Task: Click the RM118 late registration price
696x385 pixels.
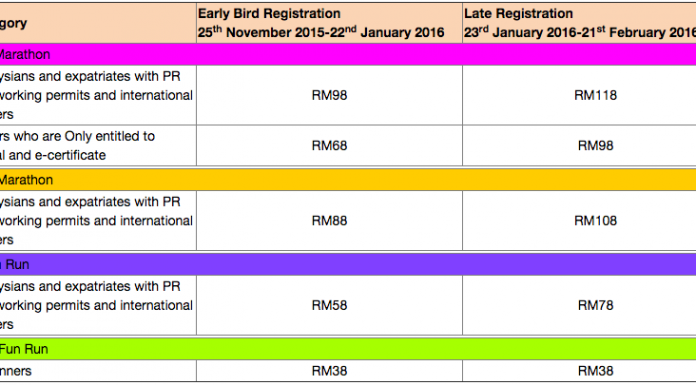Action: coord(595,95)
